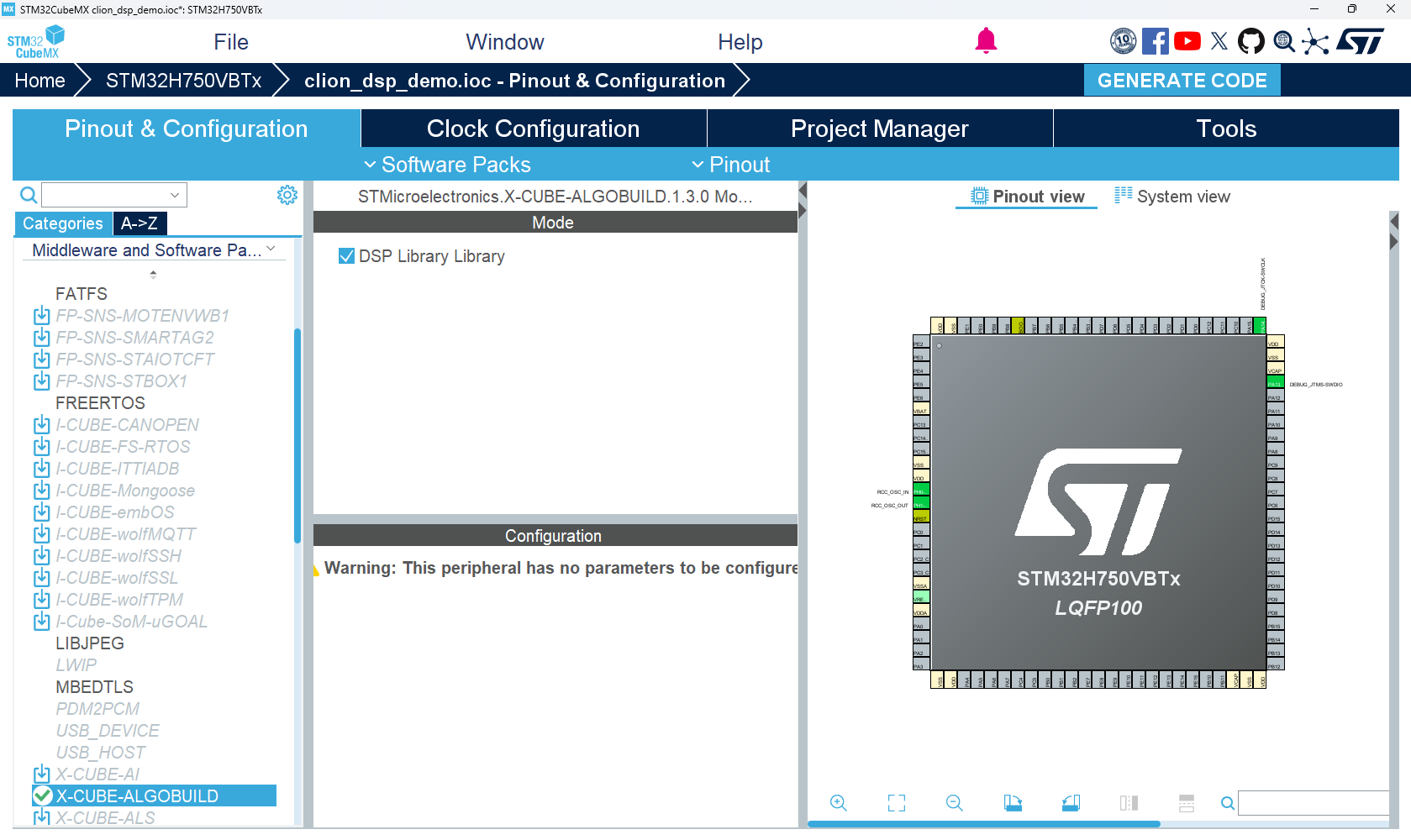Click the GENERATE CODE button
1411x840 pixels.
1182,80
